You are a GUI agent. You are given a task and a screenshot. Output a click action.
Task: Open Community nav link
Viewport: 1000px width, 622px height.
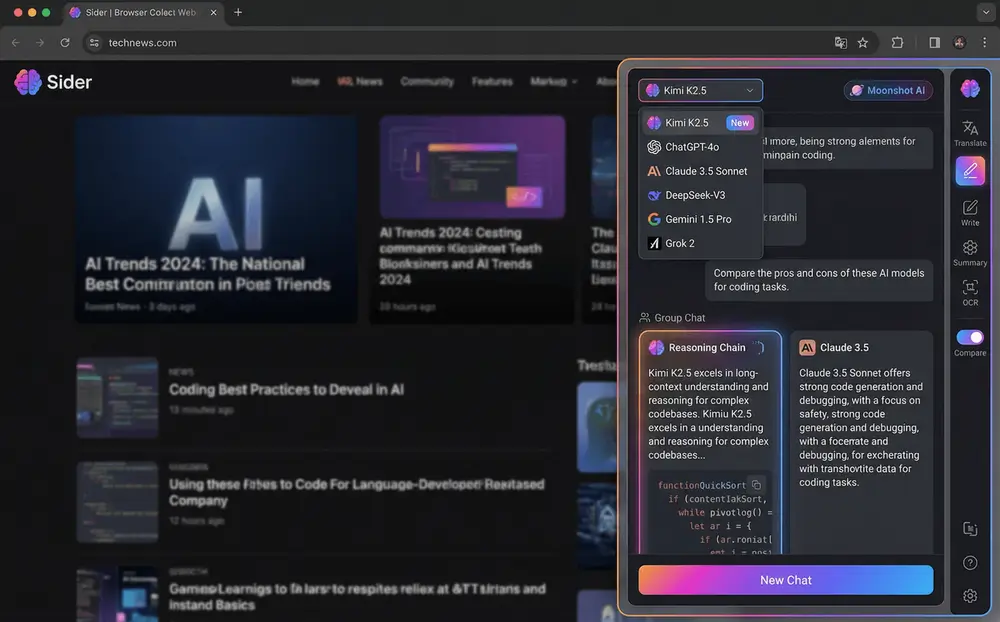427,81
